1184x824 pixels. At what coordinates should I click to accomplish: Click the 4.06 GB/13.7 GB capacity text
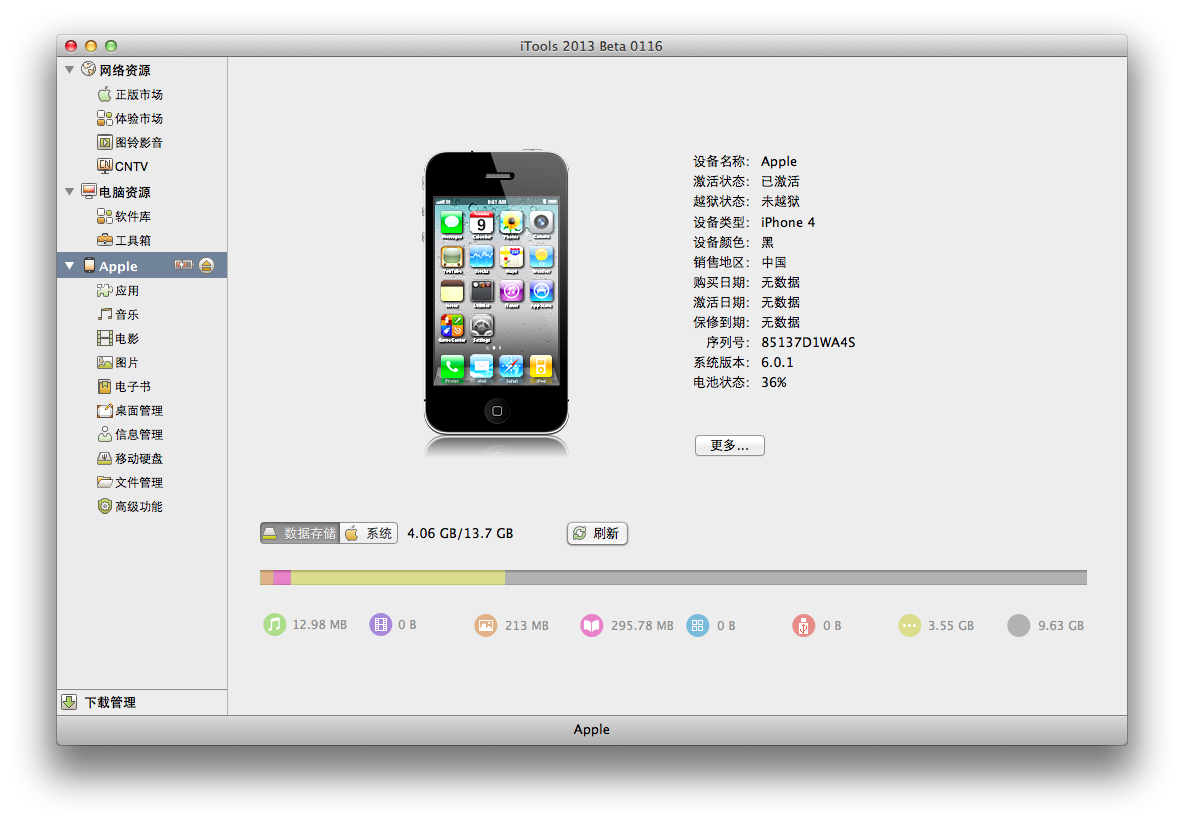click(x=460, y=533)
